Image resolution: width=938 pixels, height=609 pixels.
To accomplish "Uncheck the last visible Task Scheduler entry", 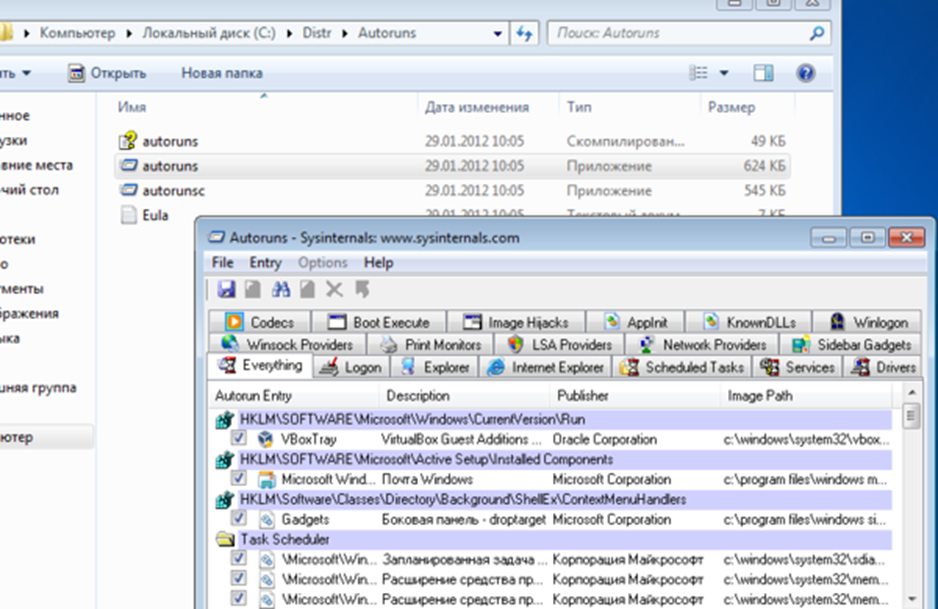I will click(x=238, y=599).
